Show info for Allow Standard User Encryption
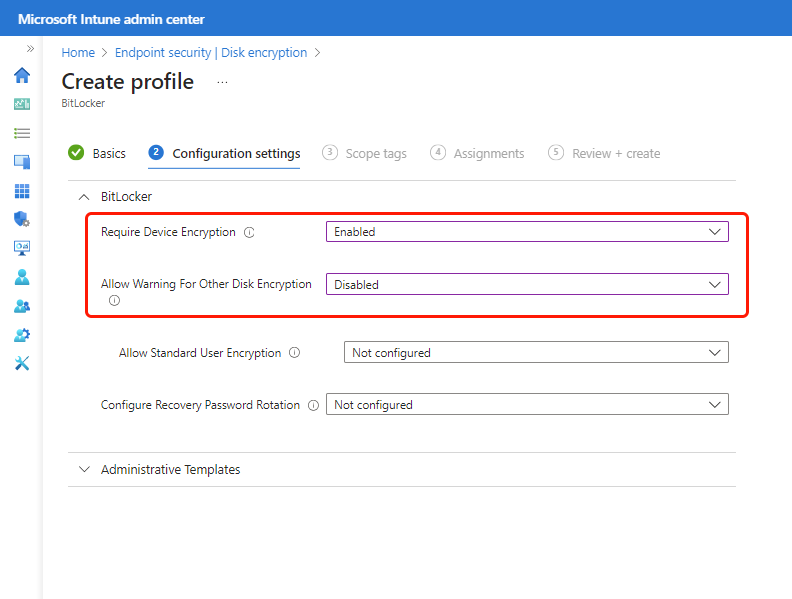Screen dimensions: 792x599 pos(294,353)
